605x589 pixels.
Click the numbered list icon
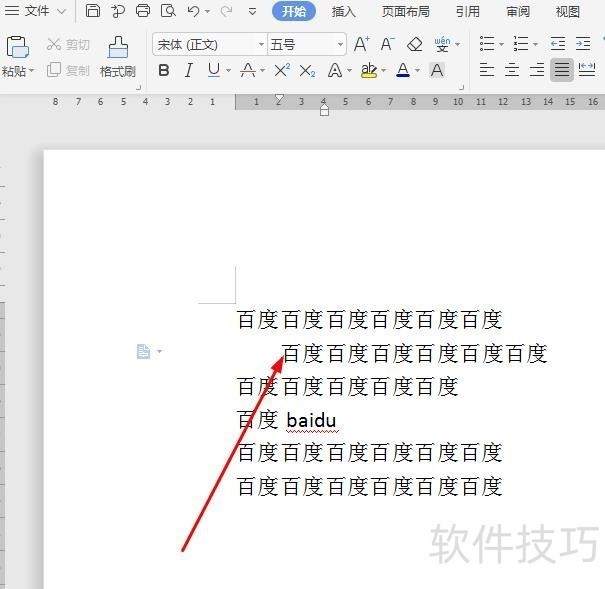[x=521, y=44]
